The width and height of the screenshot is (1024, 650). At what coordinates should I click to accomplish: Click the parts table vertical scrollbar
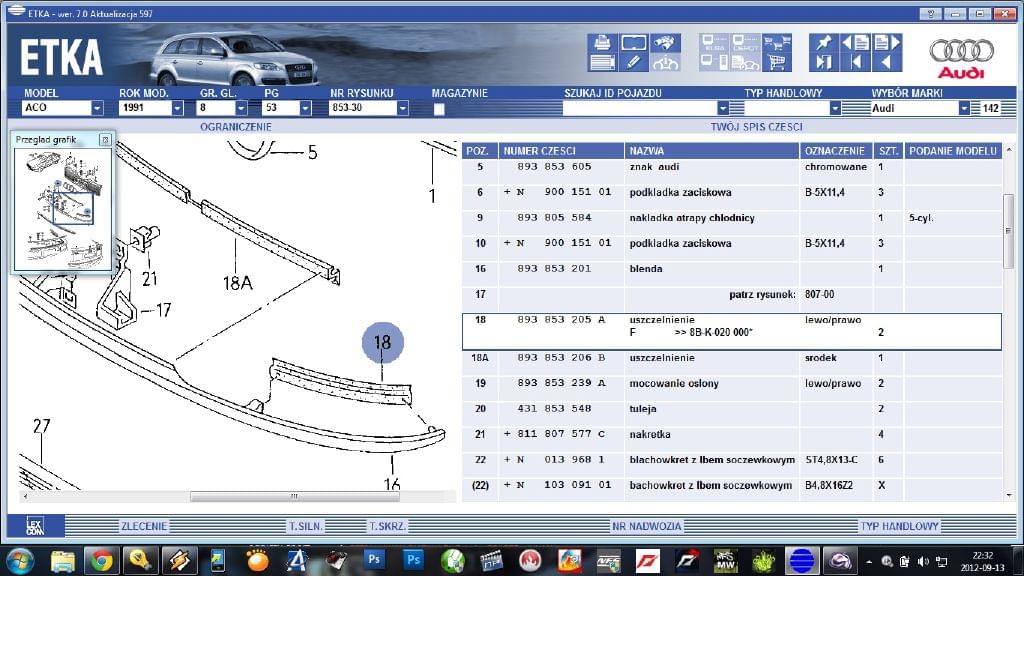[x=1008, y=231]
